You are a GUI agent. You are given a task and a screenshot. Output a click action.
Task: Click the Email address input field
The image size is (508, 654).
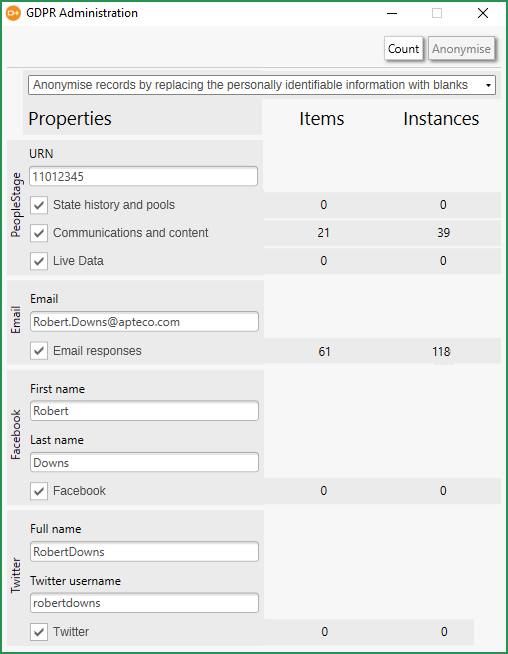click(x=144, y=322)
